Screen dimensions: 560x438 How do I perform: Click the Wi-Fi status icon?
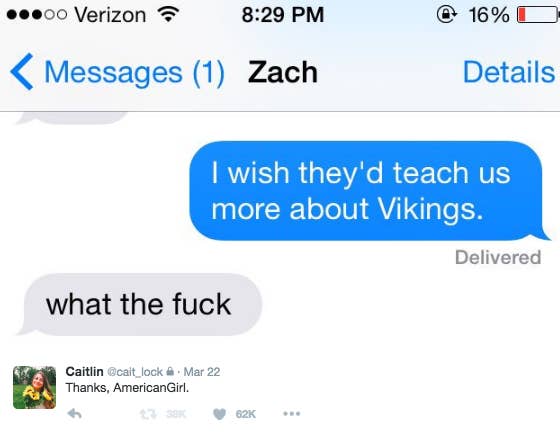tap(168, 14)
